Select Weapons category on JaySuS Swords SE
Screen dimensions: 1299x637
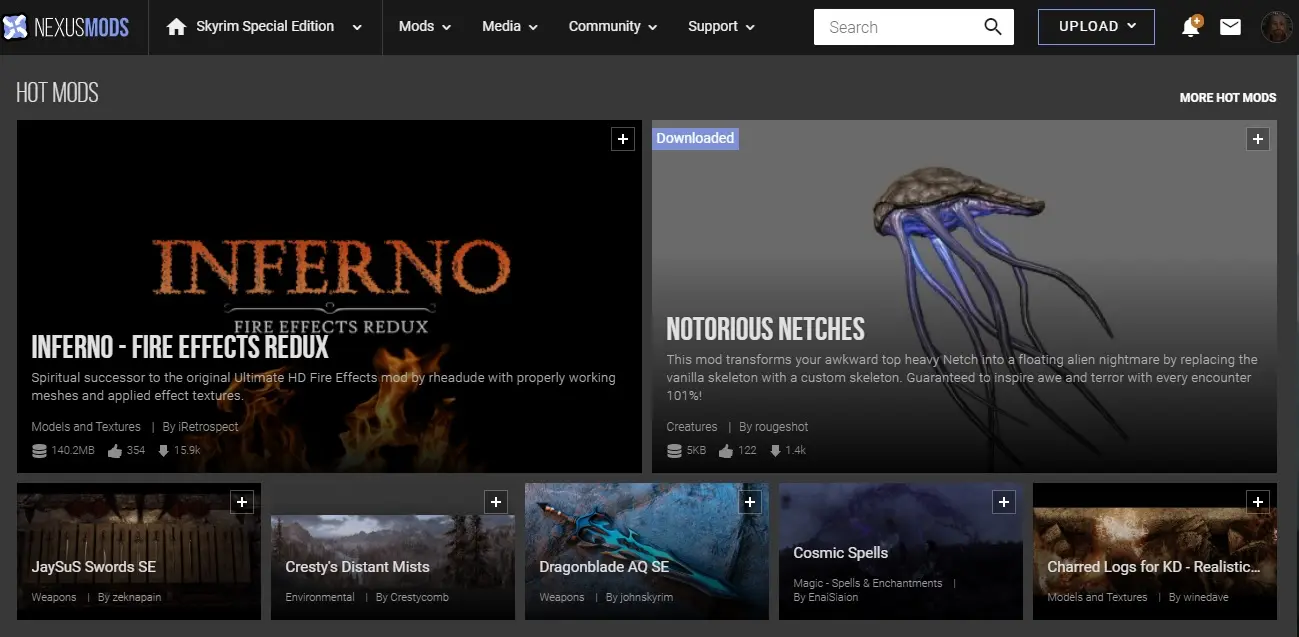(54, 598)
